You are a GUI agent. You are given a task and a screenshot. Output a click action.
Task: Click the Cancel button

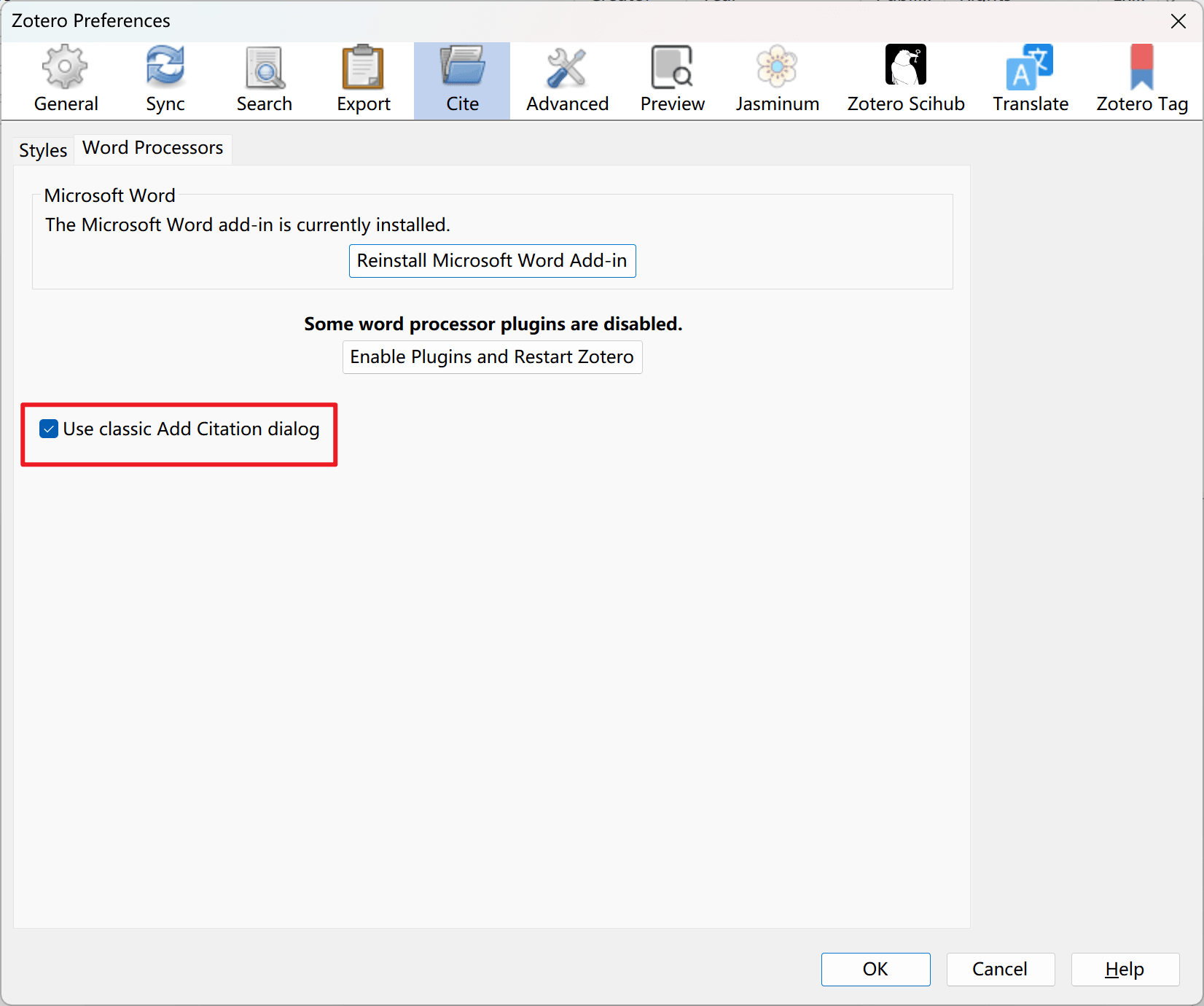click(x=1000, y=969)
